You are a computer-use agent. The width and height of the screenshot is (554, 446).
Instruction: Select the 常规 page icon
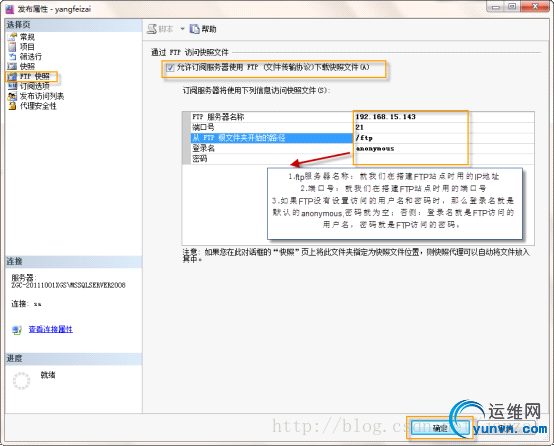tap(12, 37)
